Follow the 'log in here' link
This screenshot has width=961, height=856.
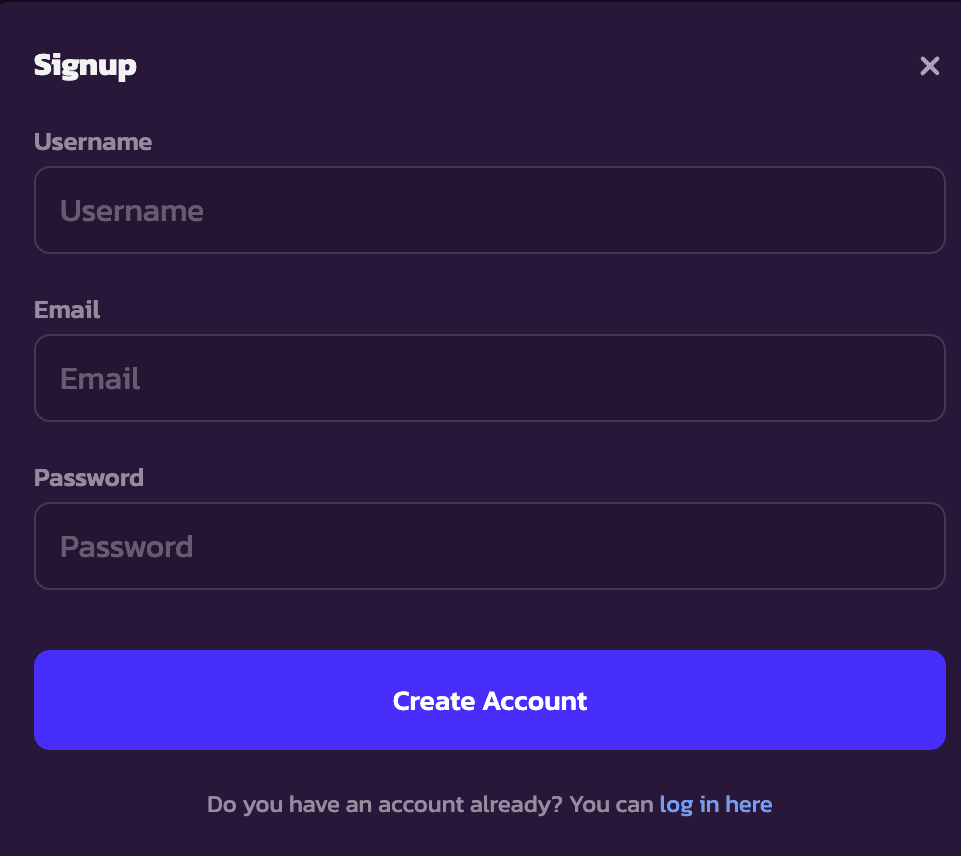click(x=715, y=804)
